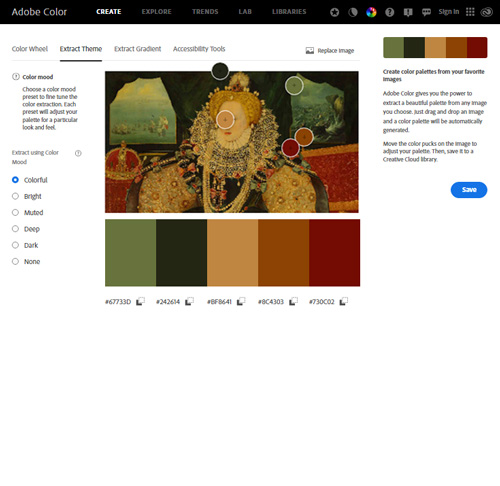This screenshot has width=500, height=486.
Task: Click the hex value #67733D
Action: point(118,302)
